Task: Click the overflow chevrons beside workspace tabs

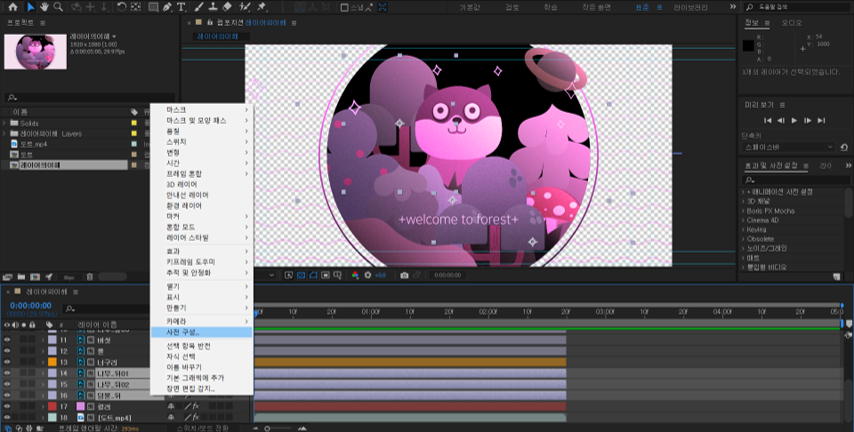Action: coord(733,7)
